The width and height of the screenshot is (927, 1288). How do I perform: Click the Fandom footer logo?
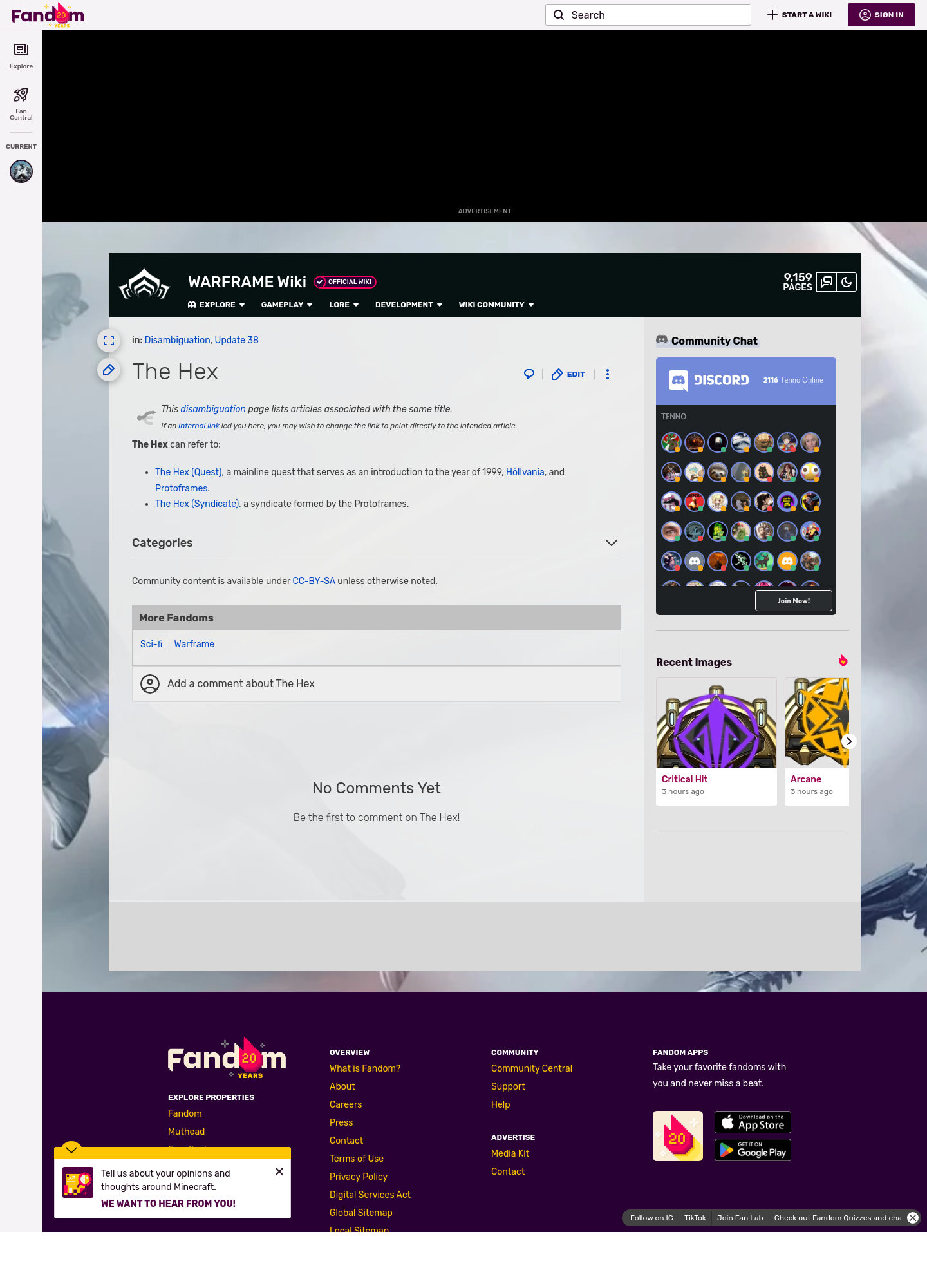[227, 1057]
